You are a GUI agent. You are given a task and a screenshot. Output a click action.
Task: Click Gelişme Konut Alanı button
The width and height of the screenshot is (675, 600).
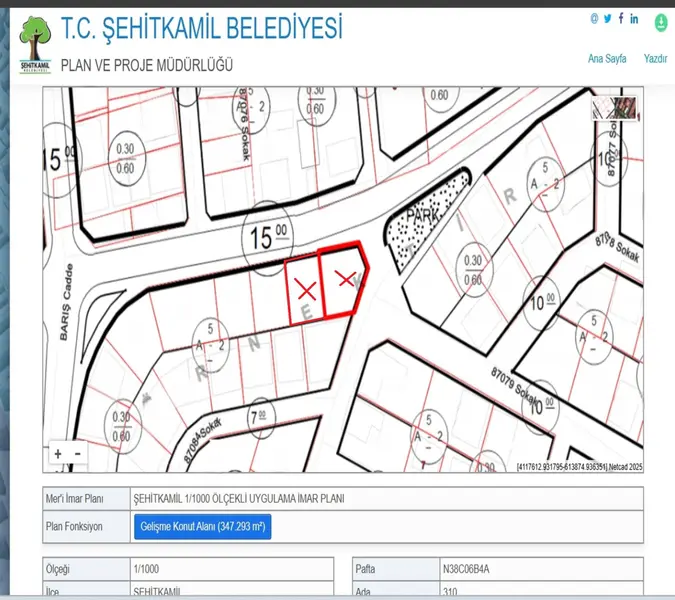202,526
